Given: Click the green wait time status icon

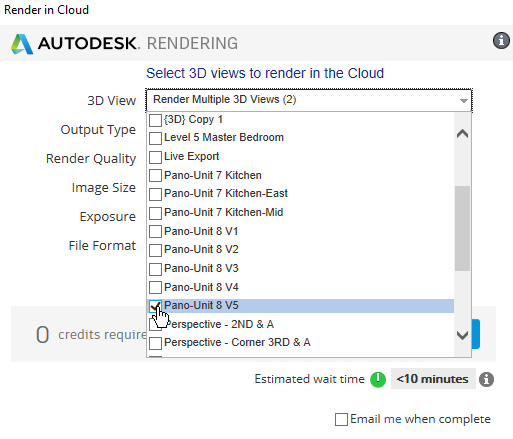Looking at the screenshot, I should [378, 379].
